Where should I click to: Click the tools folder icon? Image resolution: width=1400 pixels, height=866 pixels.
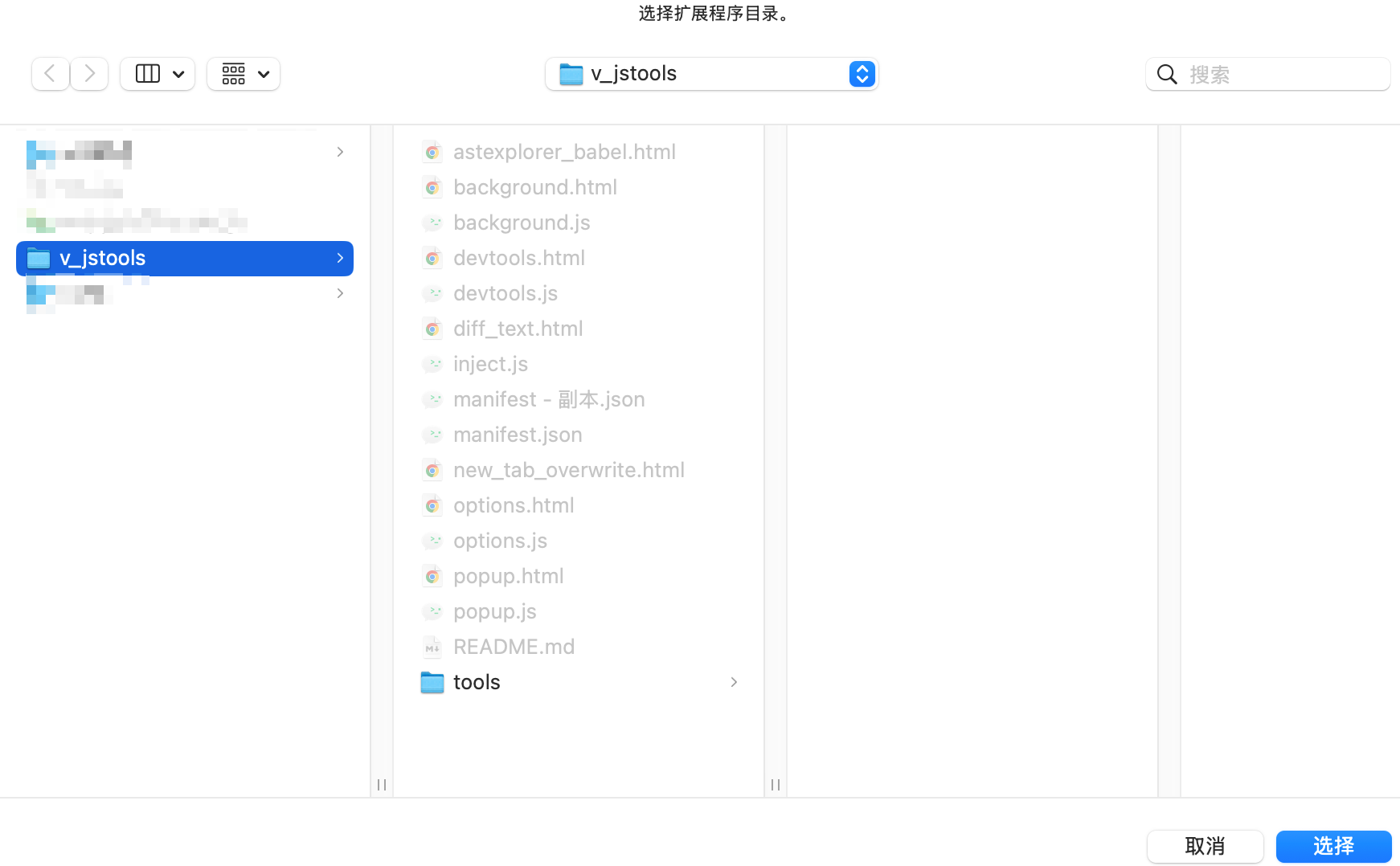pos(432,682)
